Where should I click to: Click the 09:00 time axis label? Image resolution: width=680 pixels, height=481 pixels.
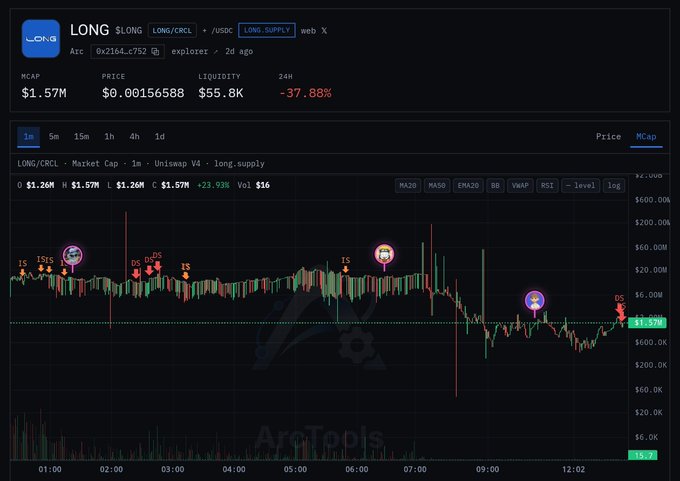487,469
